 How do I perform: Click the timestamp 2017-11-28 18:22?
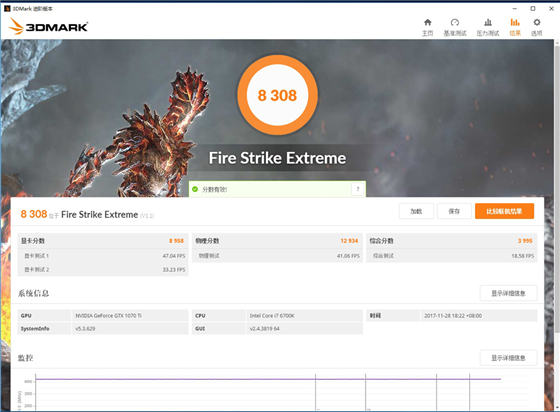pos(453,316)
